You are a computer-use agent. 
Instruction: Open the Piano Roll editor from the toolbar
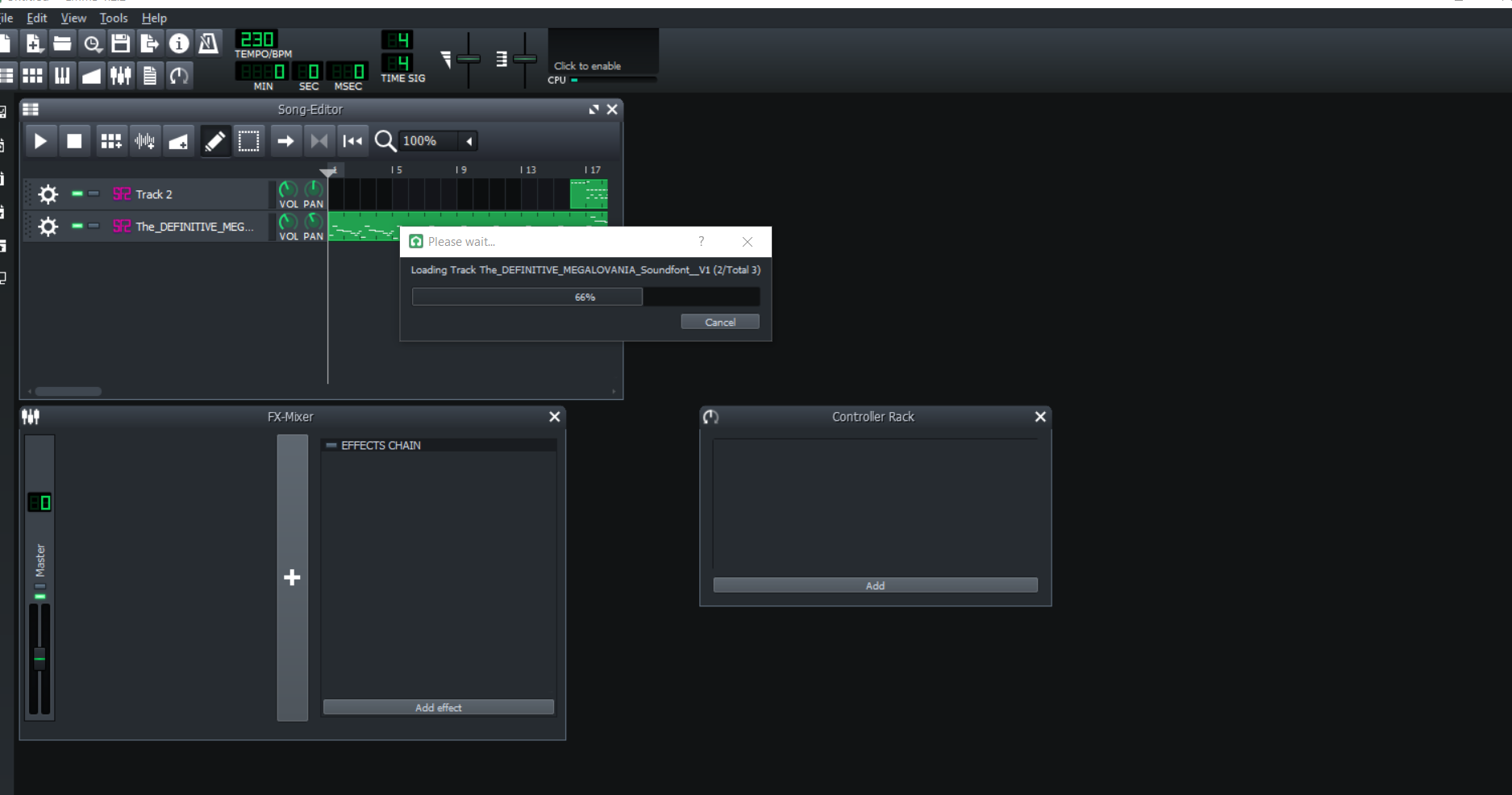point(62,76)
